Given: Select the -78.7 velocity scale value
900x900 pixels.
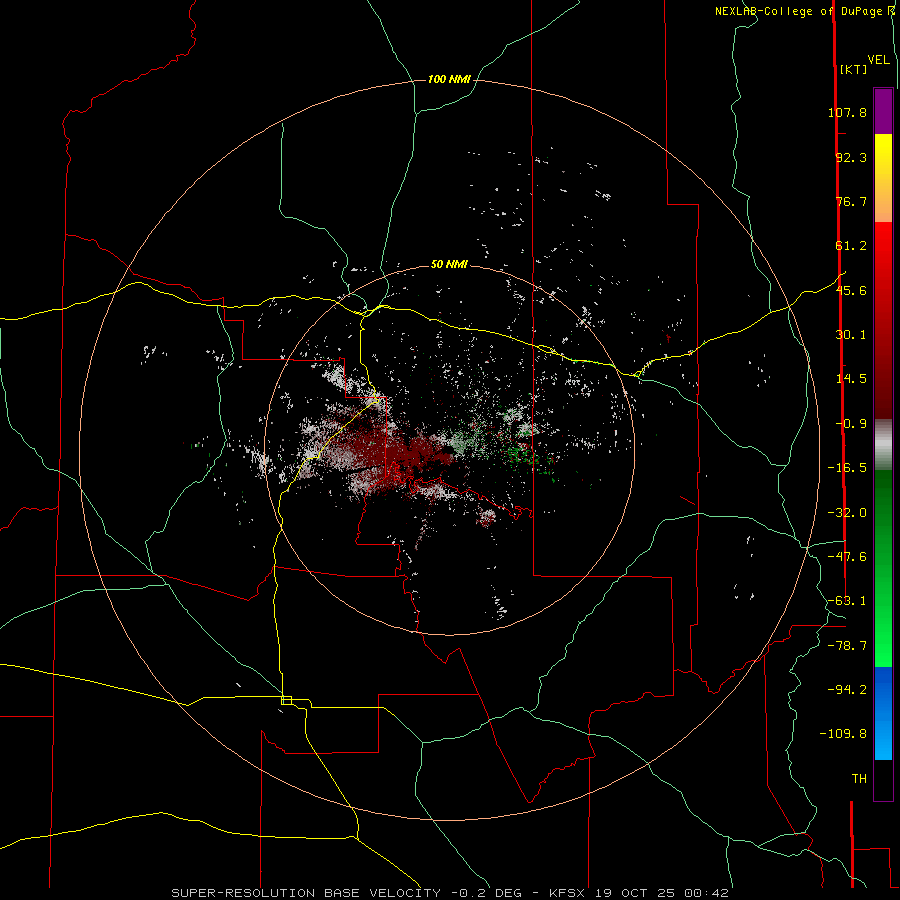Looking at the screenshot, I should click(x=847, y=646).
